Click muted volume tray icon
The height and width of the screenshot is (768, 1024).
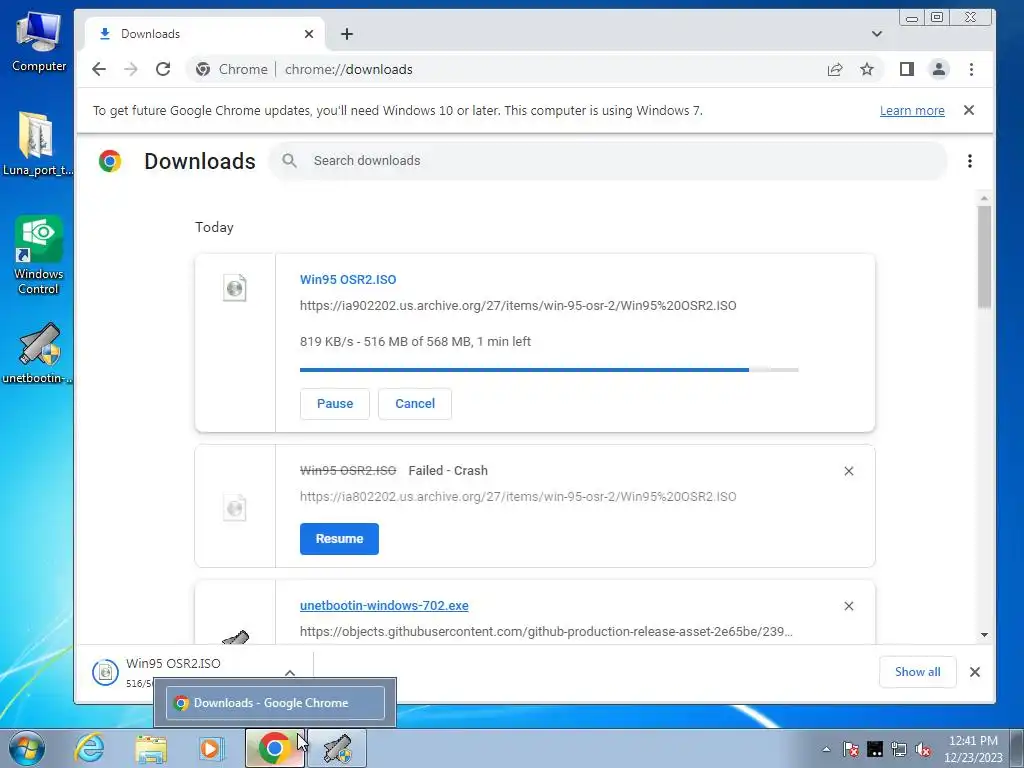tap(923, 749)
